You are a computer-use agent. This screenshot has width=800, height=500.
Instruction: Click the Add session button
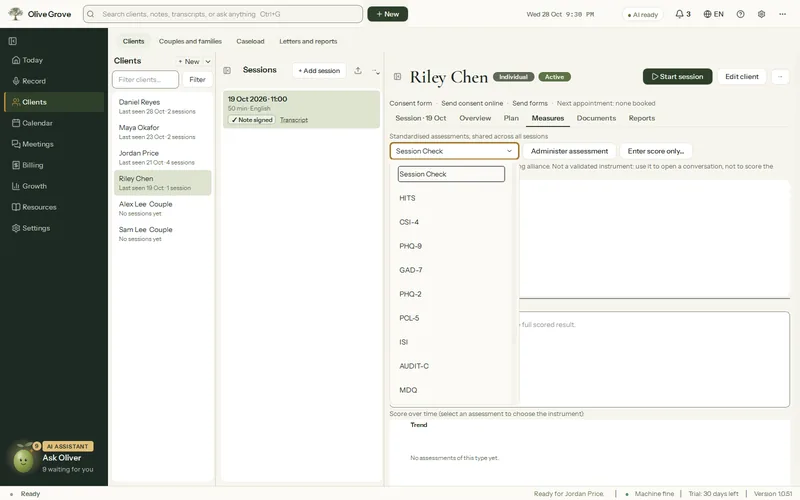[x=319, y=70]
